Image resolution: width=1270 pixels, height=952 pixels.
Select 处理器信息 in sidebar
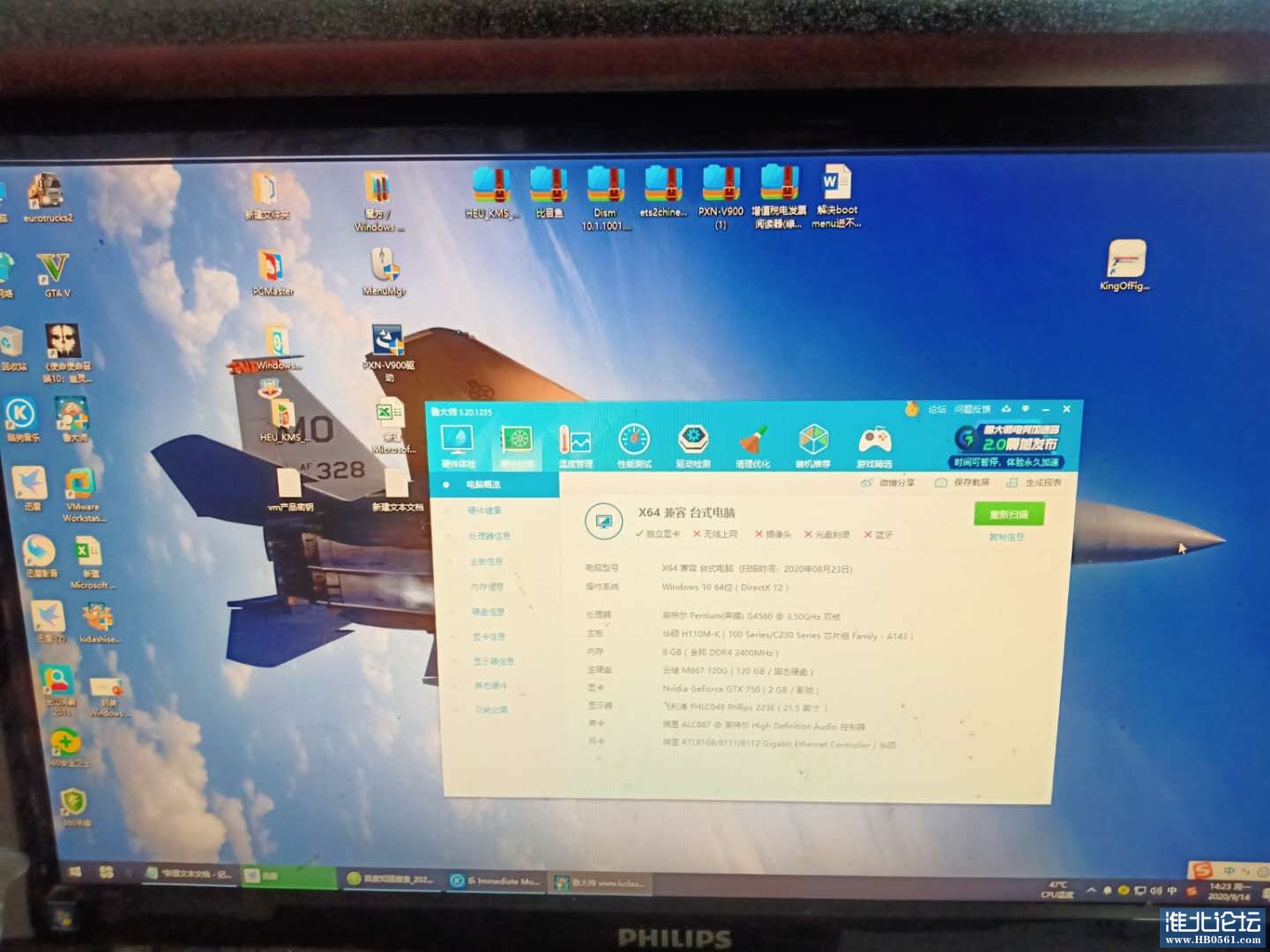(x=489, y=536)
